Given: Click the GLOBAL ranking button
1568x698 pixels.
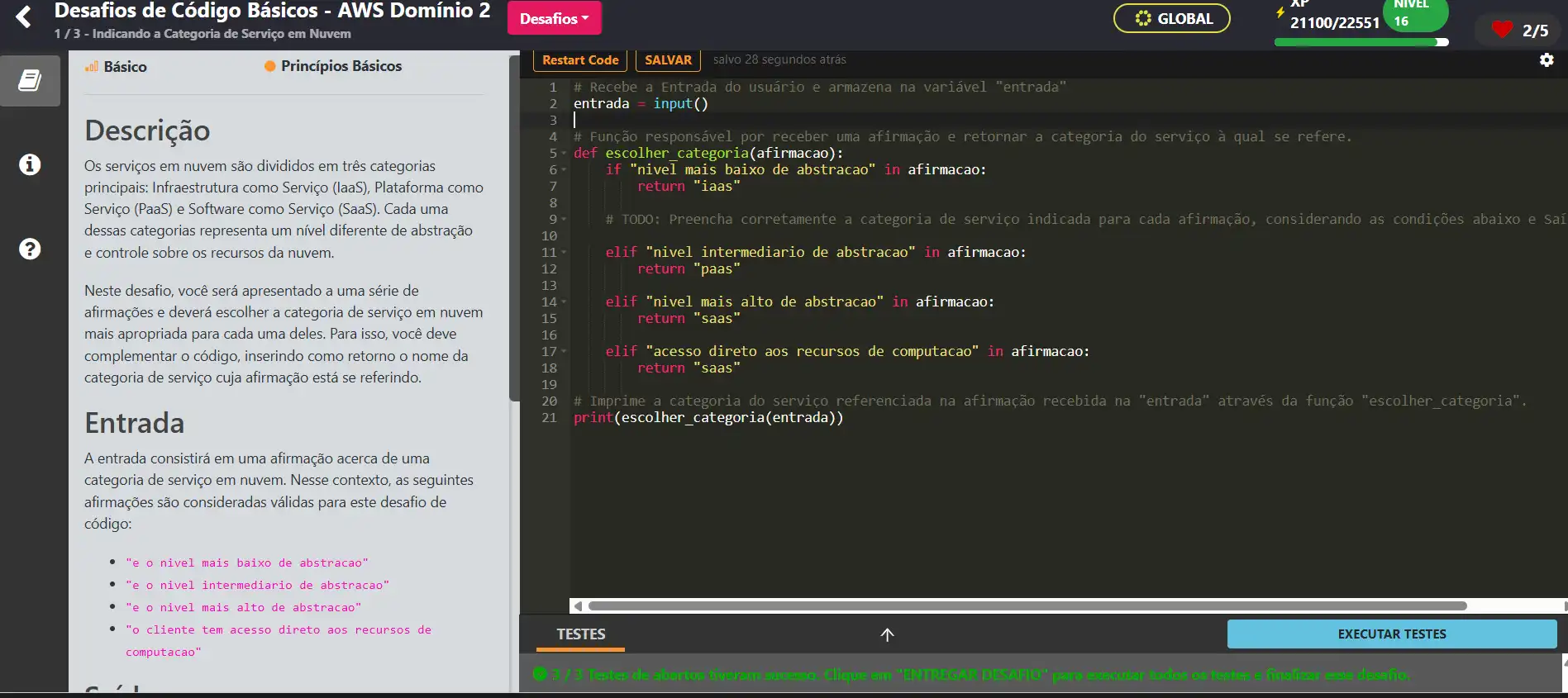Looking at the screenshot, I should (1171, 18).
